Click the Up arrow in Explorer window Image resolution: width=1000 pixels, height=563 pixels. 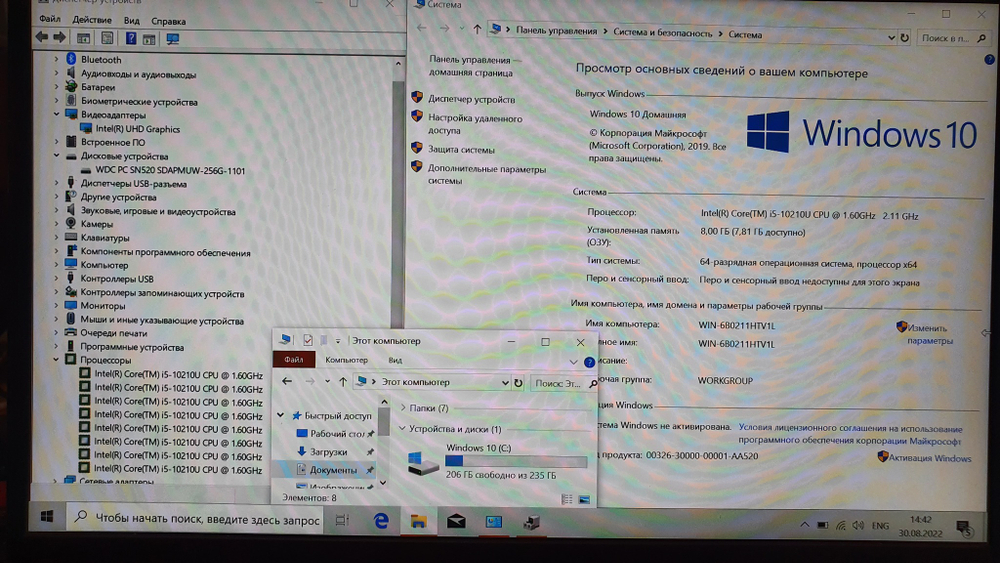pos(343,382)
